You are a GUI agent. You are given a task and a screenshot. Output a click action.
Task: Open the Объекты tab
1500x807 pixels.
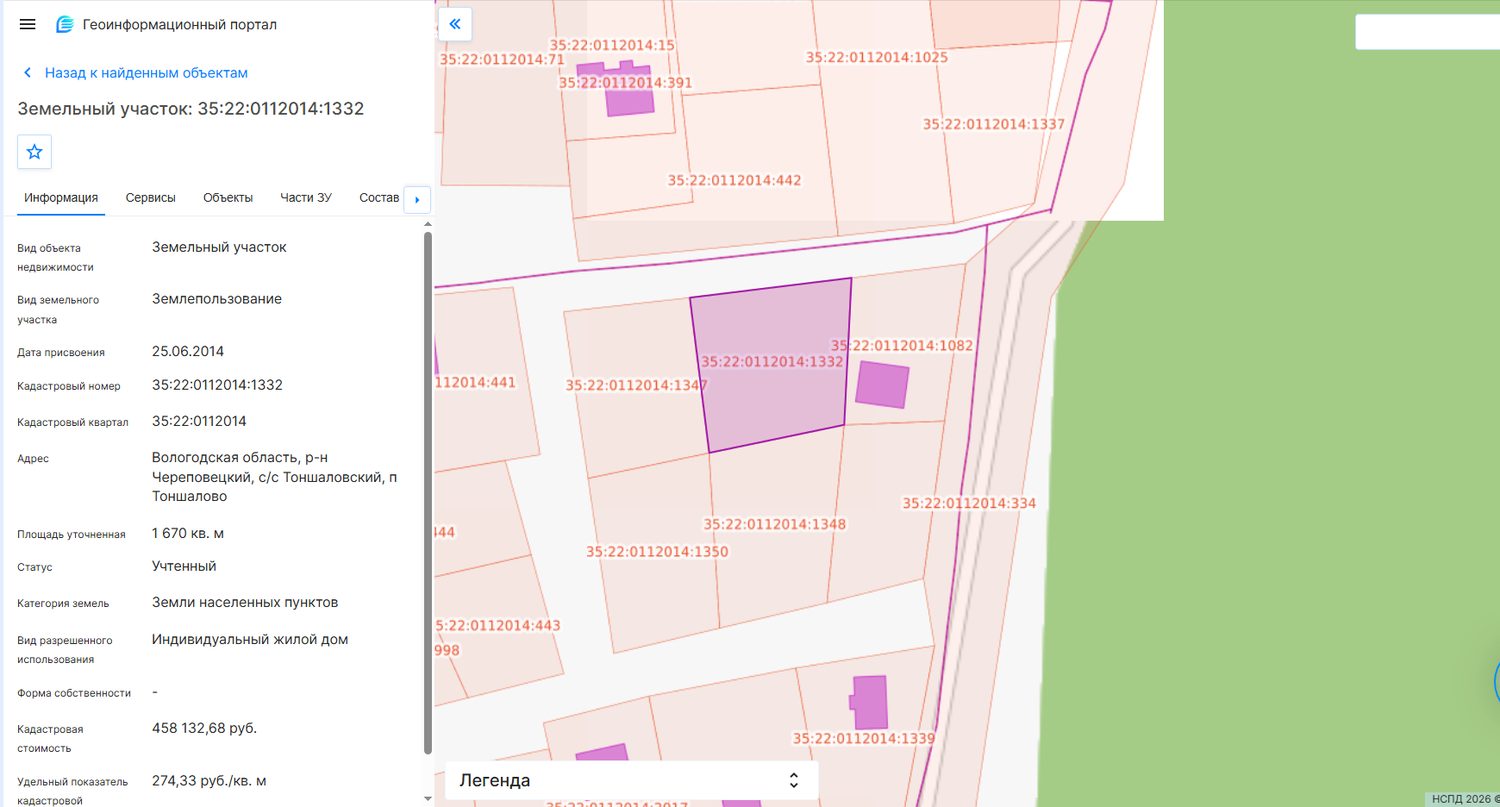[228, 198]
